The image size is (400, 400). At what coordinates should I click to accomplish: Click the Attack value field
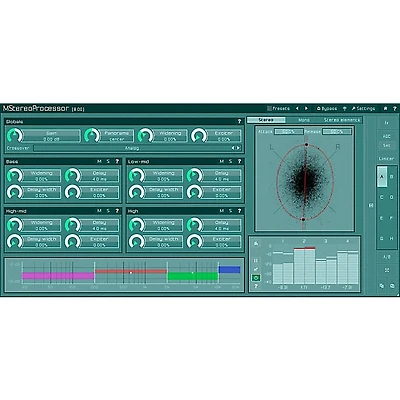[x=289, y=132]
